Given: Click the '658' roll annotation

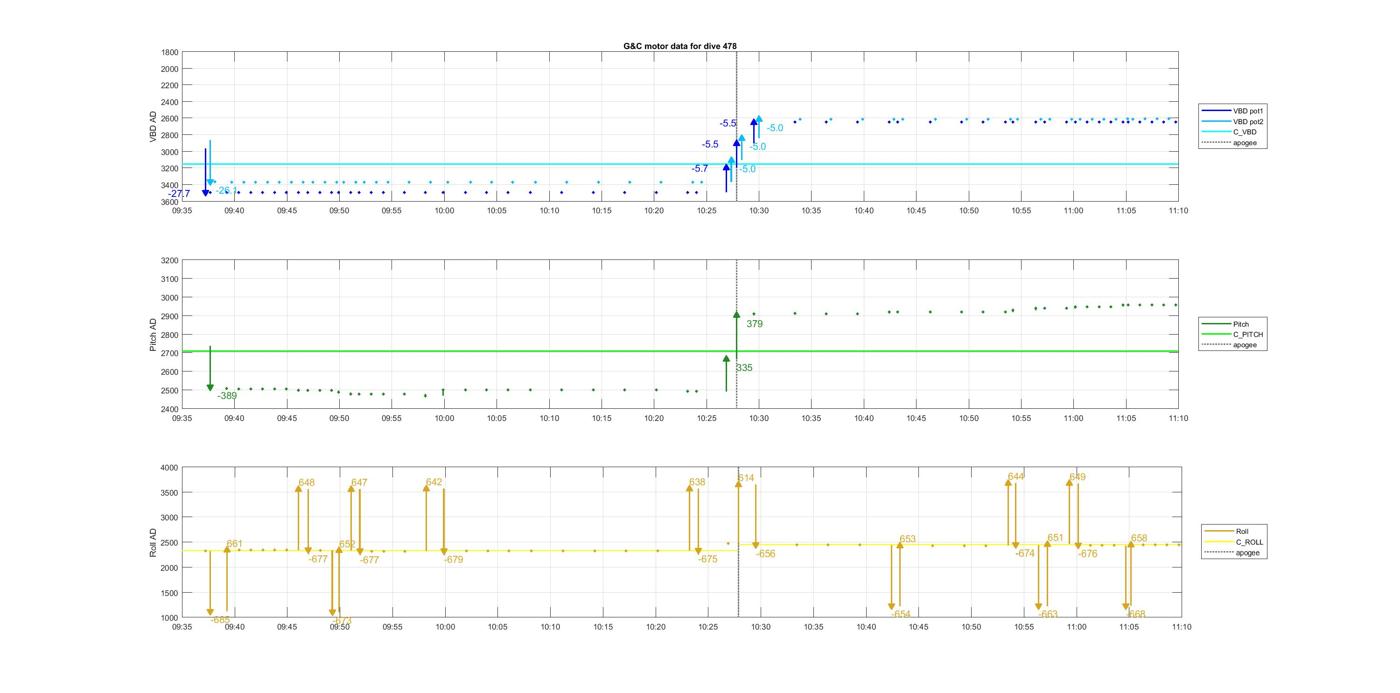Looking at the screenshot, I should pyautogui.click(x=1139, y=539).
